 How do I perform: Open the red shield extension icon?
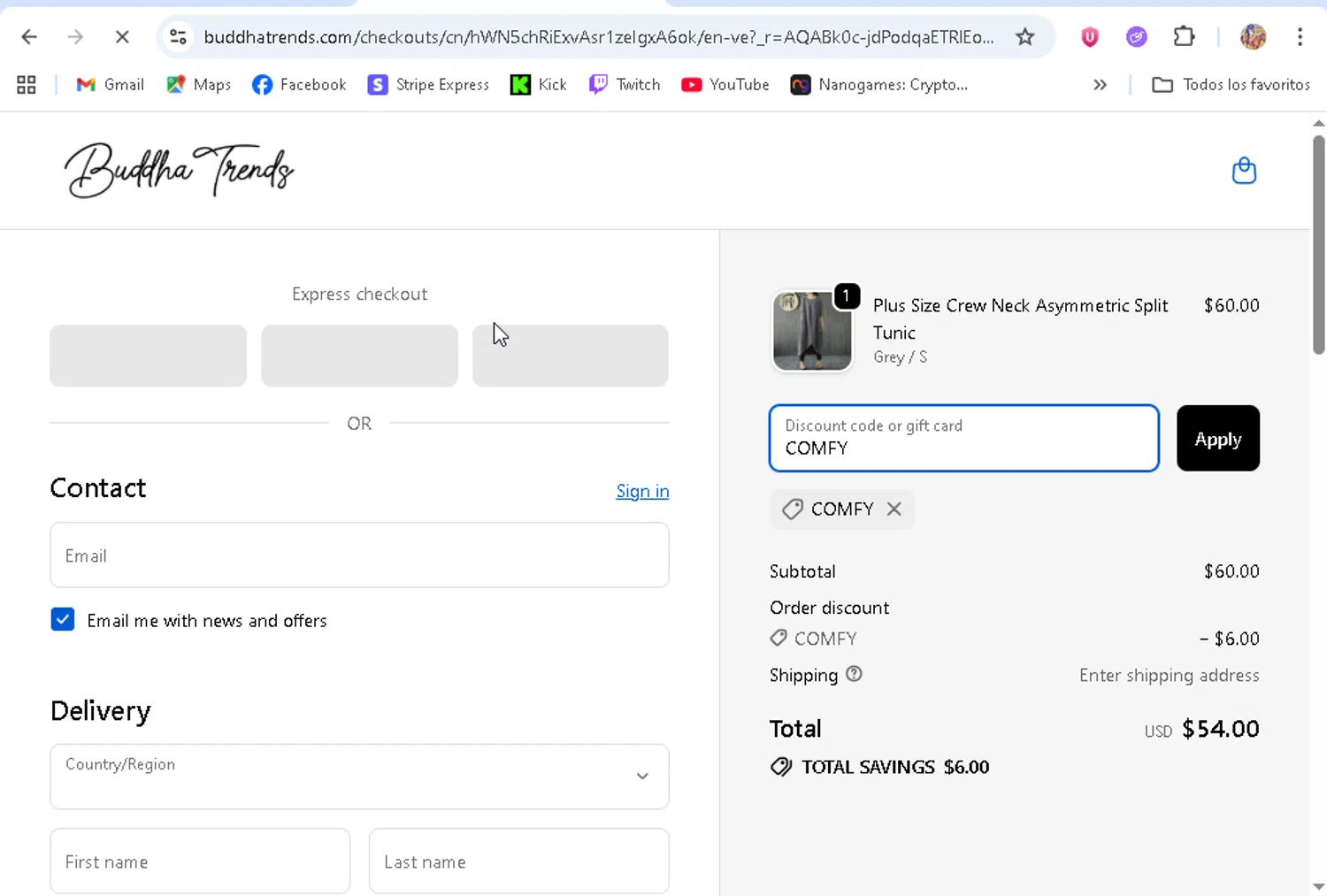1090,37
